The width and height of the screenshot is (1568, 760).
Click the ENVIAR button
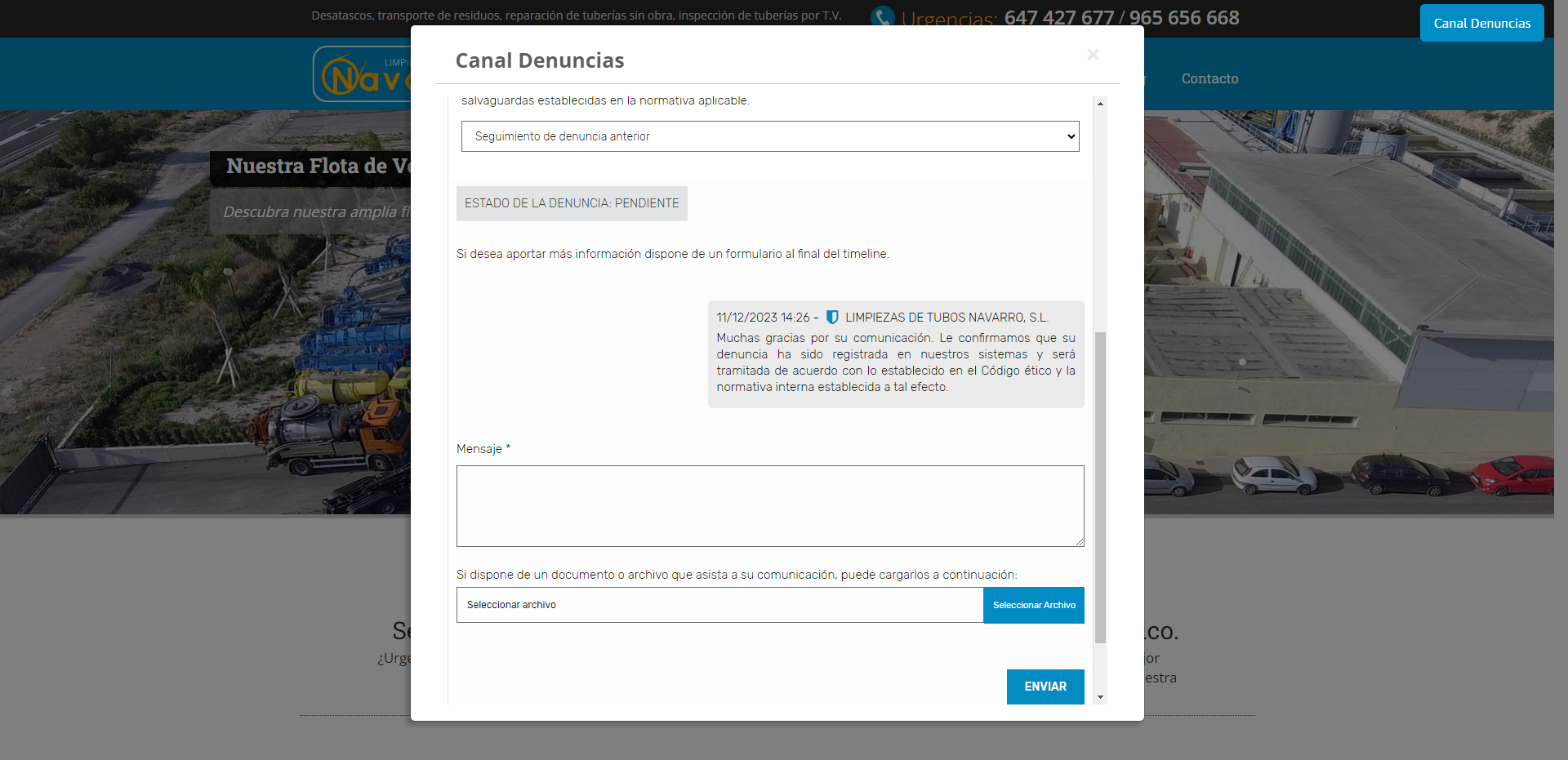[x=1045, y=687]
